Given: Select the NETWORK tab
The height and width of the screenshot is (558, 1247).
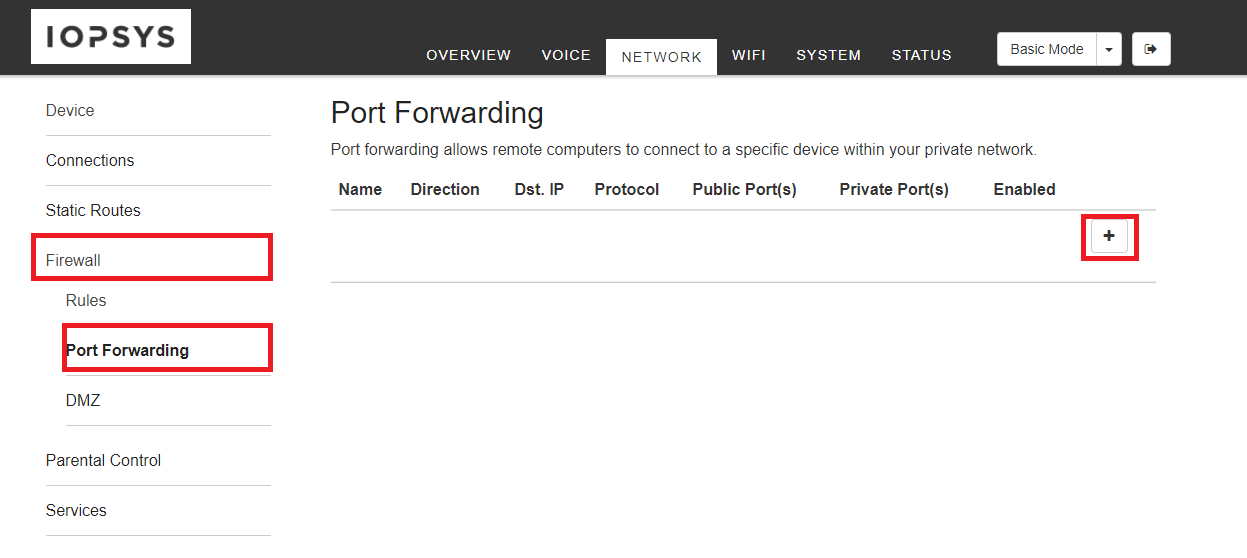Looking at the screenshot, I should tap(661, 57).
